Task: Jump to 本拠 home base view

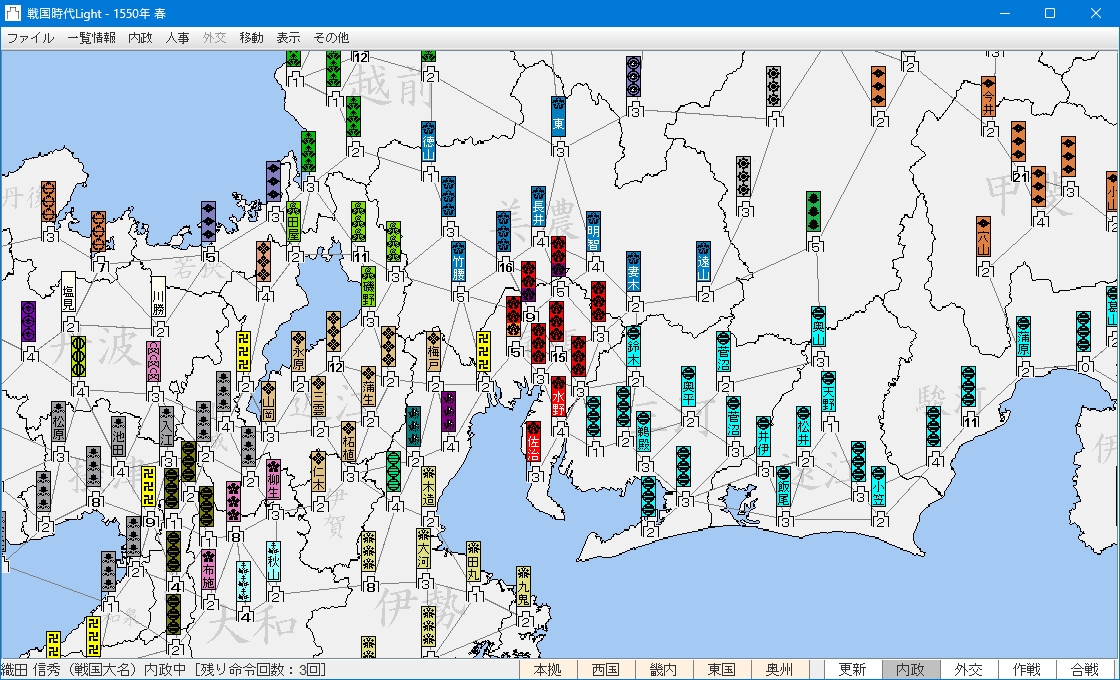Action: pos(548,670)
